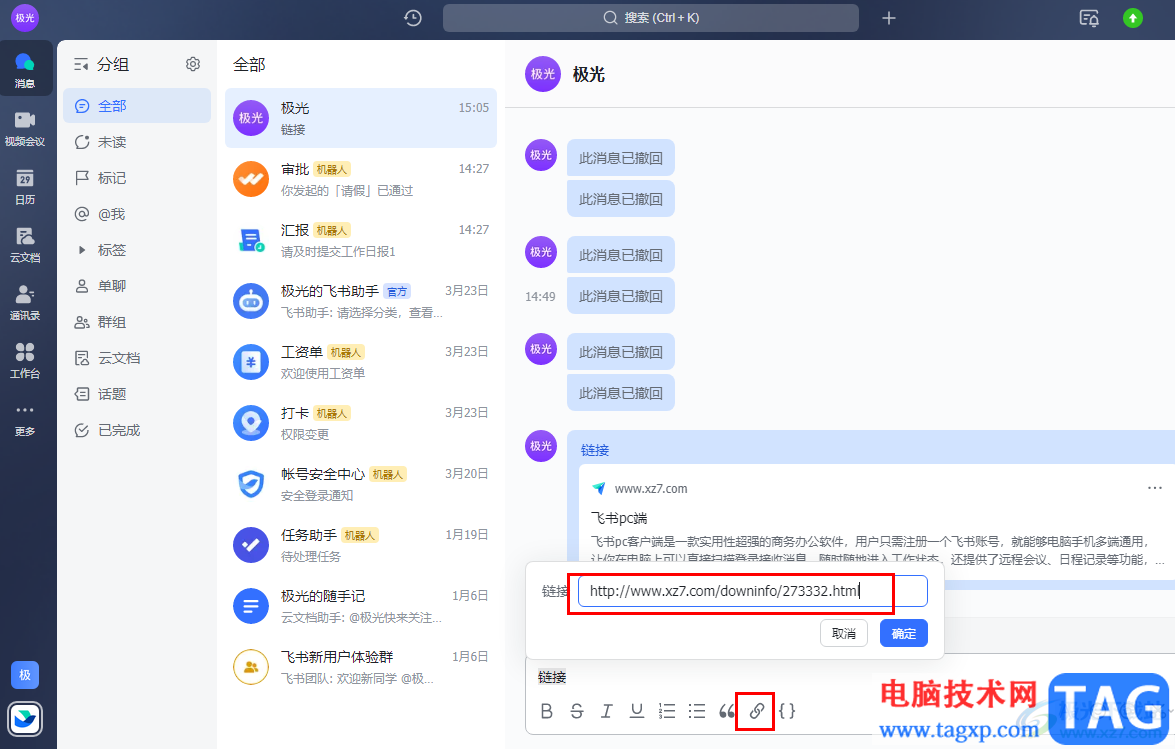Click the 14:49 recalled message bubble

(x=620, y=296)
